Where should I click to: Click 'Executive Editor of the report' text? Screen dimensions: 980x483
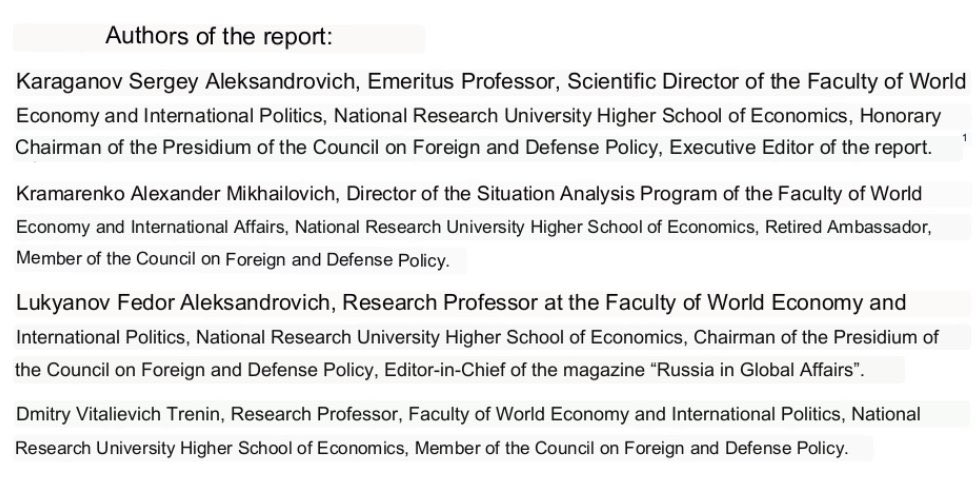click(x=801, y=148)
